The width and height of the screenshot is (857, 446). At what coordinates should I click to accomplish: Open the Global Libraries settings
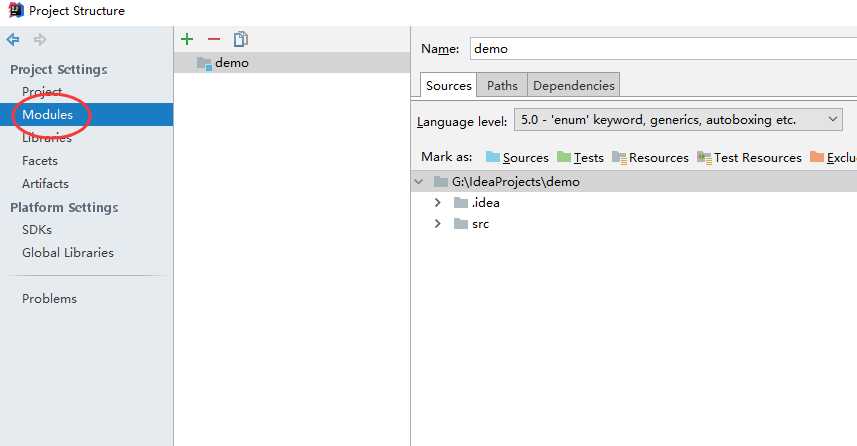pos(68,253)
